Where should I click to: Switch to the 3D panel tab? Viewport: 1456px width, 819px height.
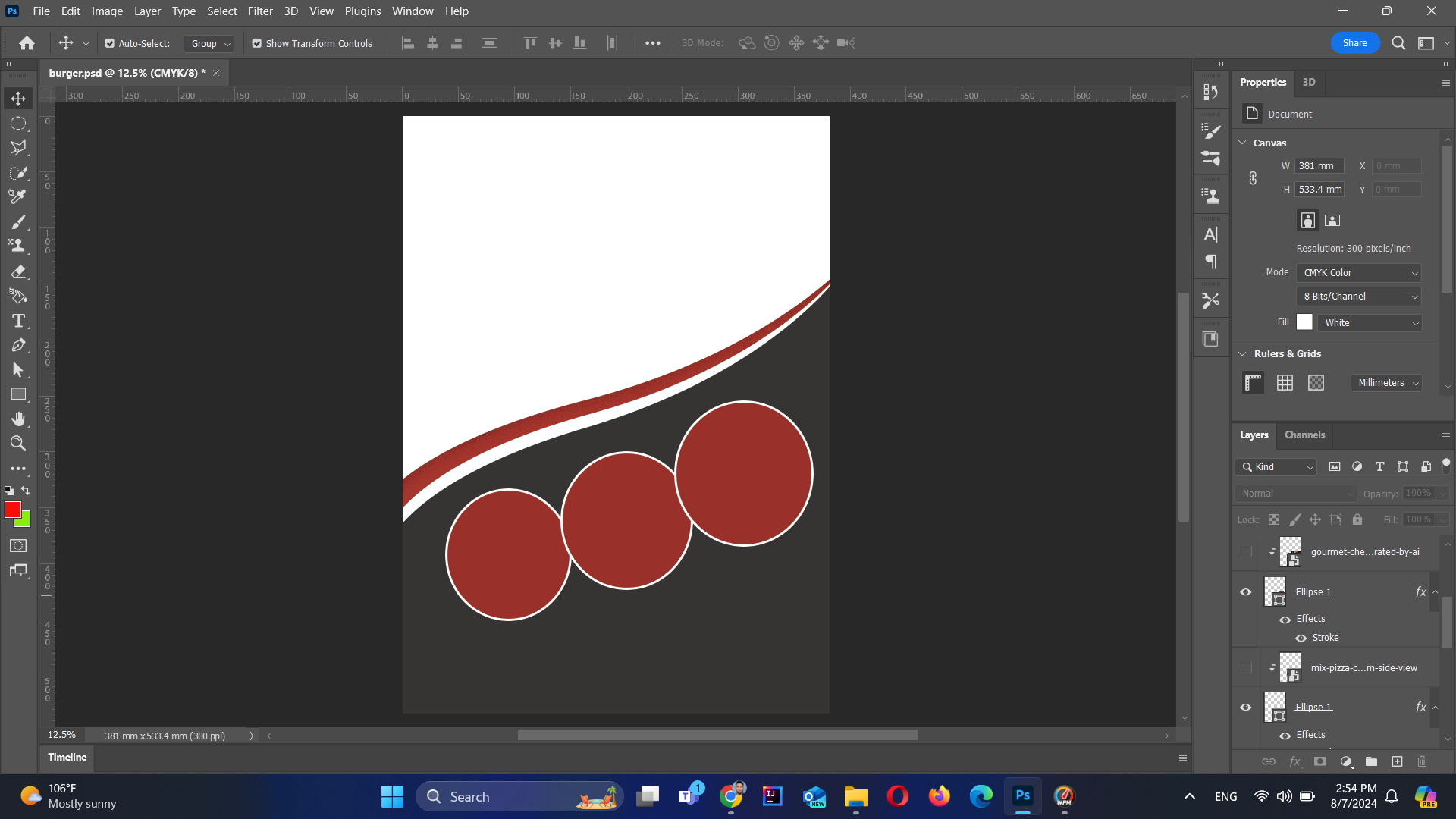[x=1309, y=83]
